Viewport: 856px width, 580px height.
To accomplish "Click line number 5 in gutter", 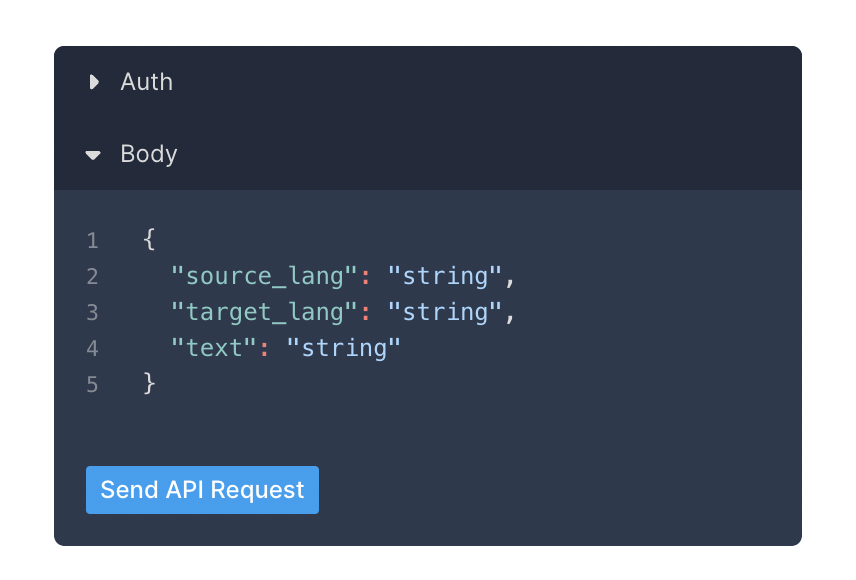I will 92,384.
